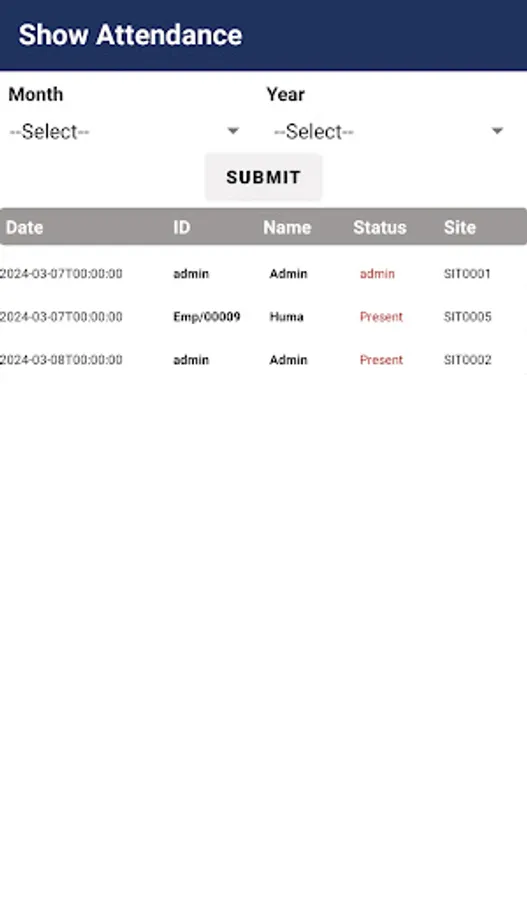Click the SUBMIT button
The image size is (527, 900).
(x=264, y=177)
